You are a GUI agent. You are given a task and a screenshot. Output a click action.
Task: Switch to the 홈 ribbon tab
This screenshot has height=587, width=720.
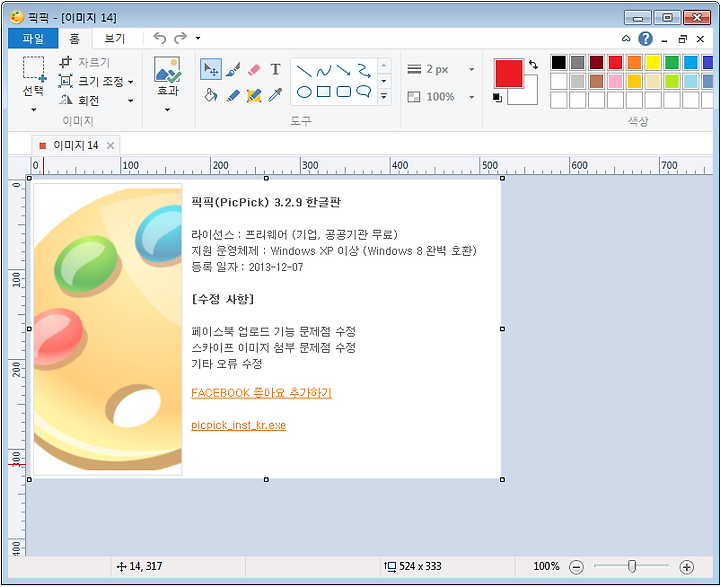[74, 39]
